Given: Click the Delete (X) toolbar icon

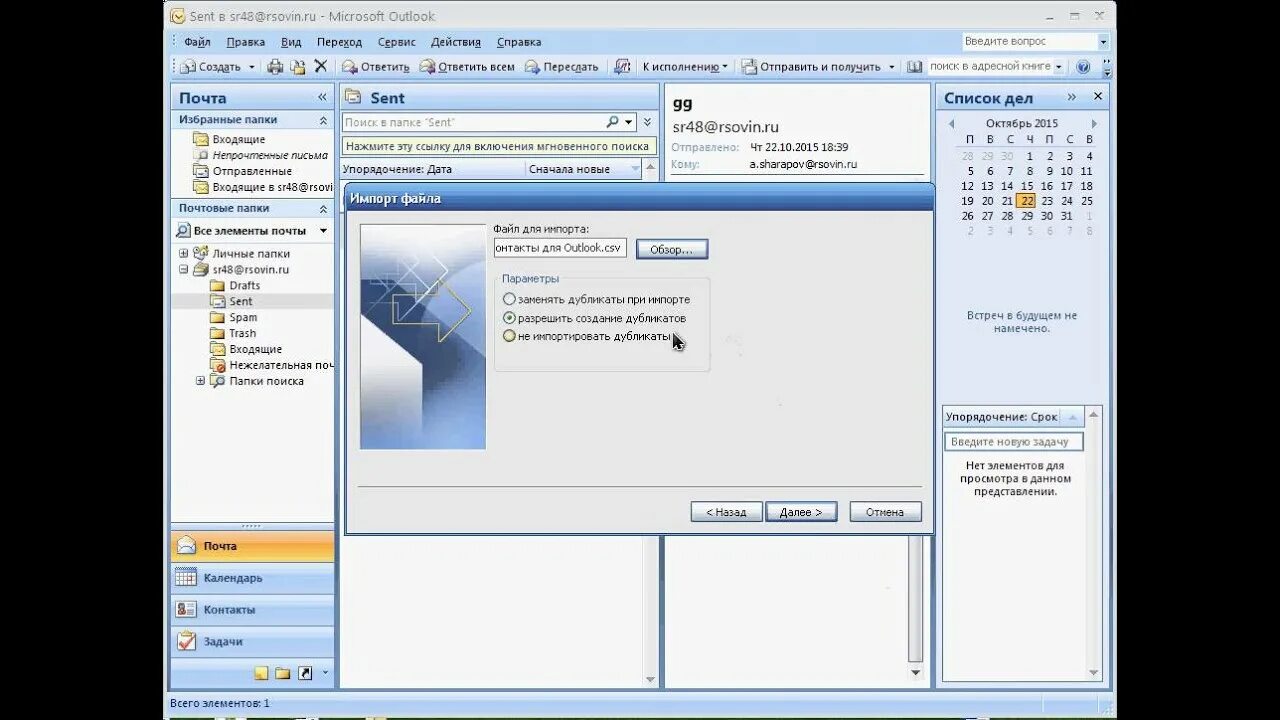Looking at the screenshot, I should coord(321,66).
